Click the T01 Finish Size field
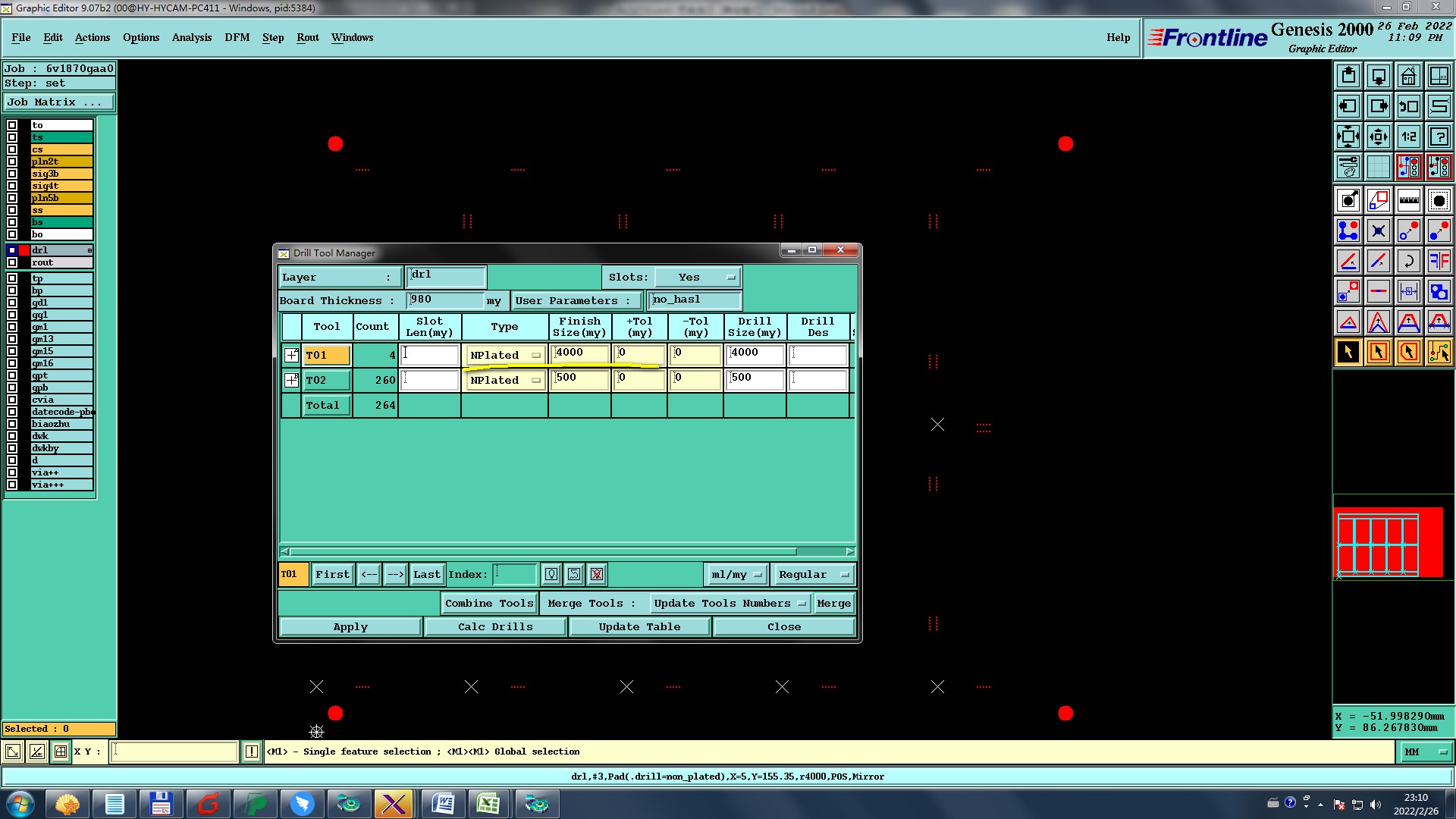 tap(580, 354)
